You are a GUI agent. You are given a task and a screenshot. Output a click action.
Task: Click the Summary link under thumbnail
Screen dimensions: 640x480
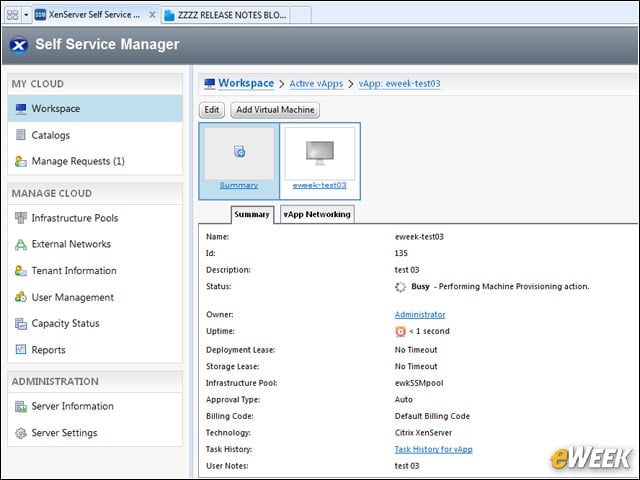pos(239,185)
